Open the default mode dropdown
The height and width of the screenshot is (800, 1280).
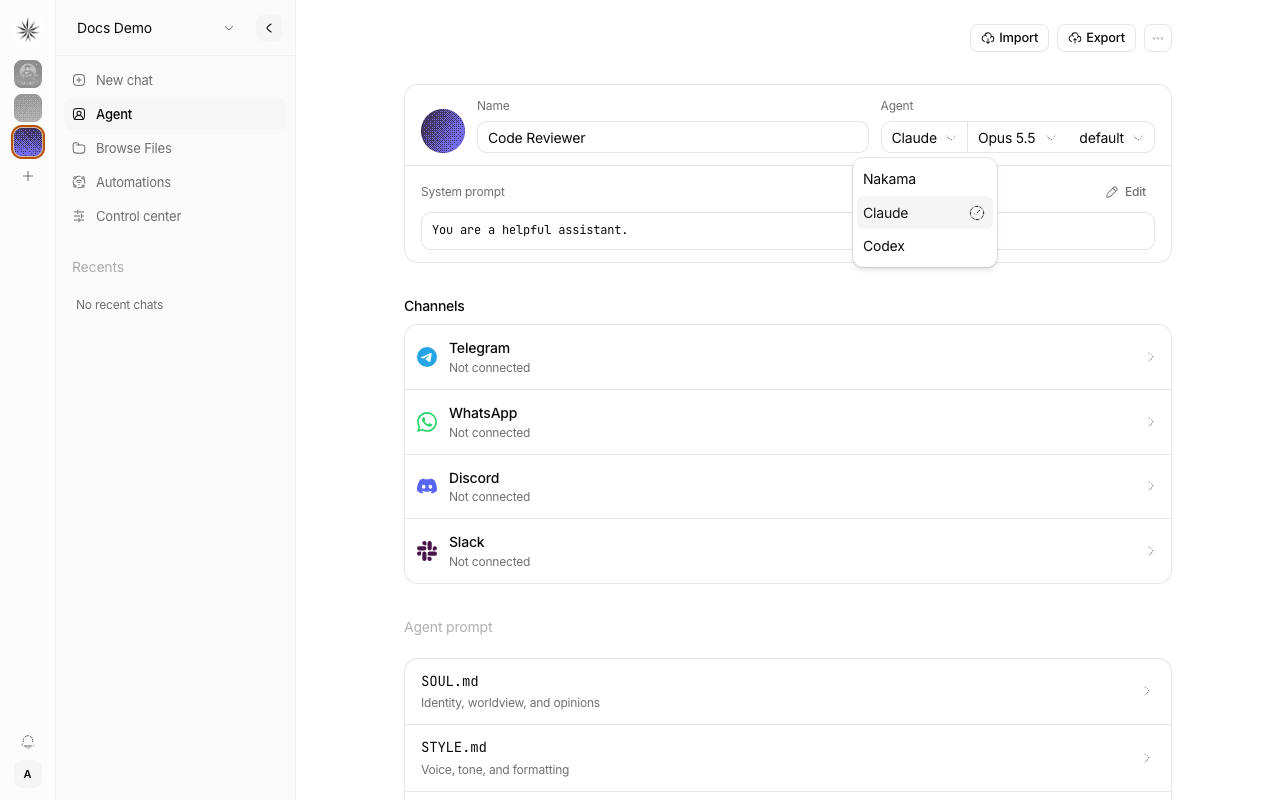click(x=1110, y=138)
